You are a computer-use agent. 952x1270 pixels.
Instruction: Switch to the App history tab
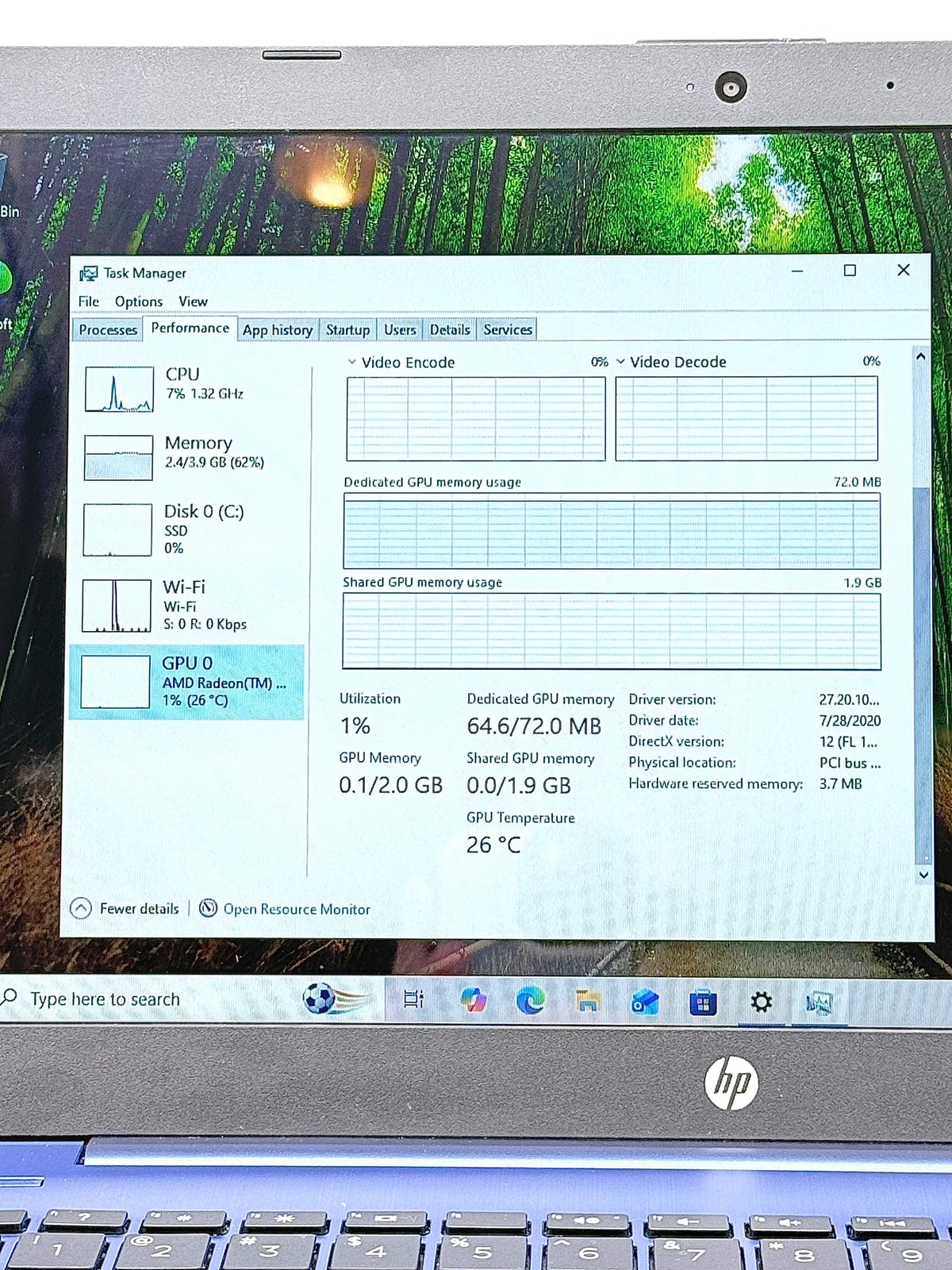click(x=278, y=329)
